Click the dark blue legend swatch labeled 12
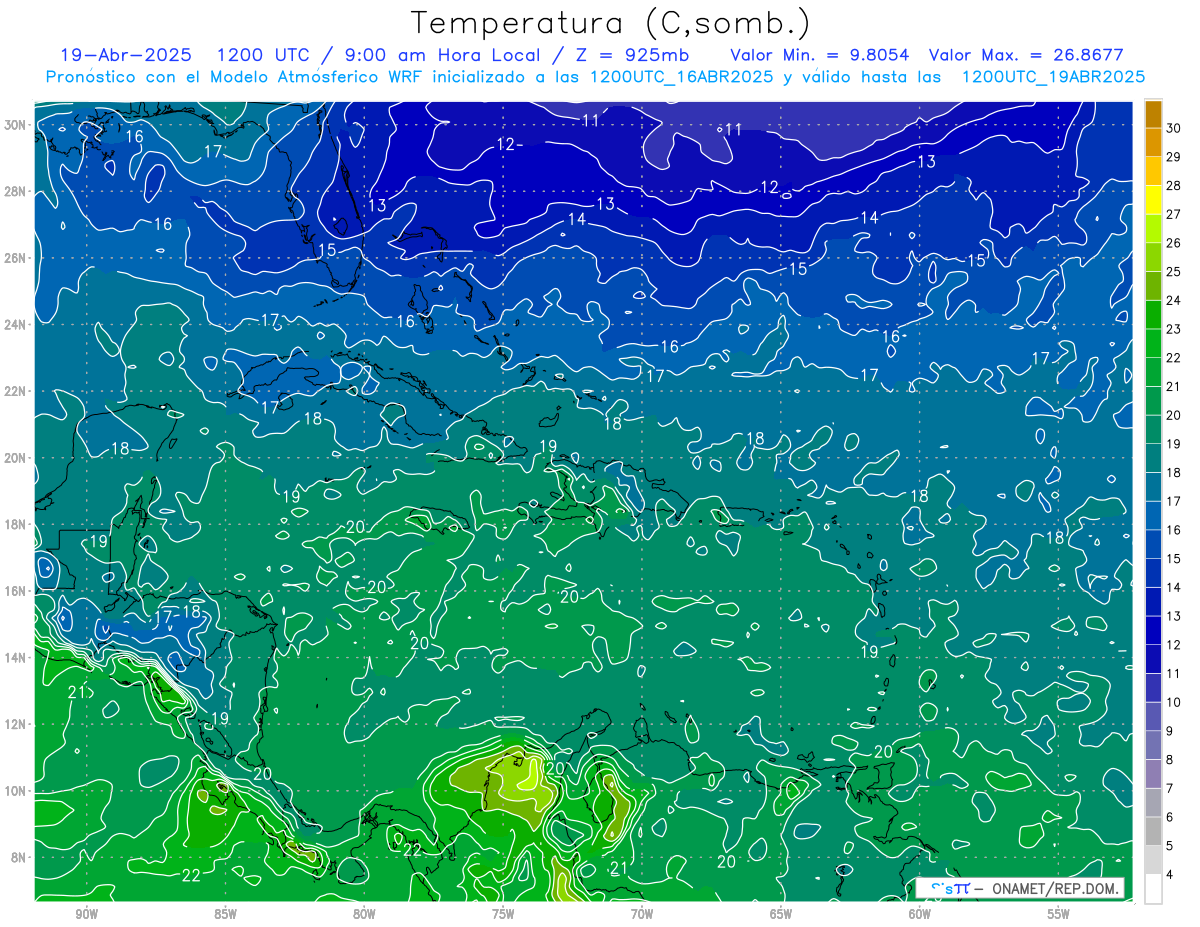This screenshot has width=1200, height=927. click(1153, 630)
